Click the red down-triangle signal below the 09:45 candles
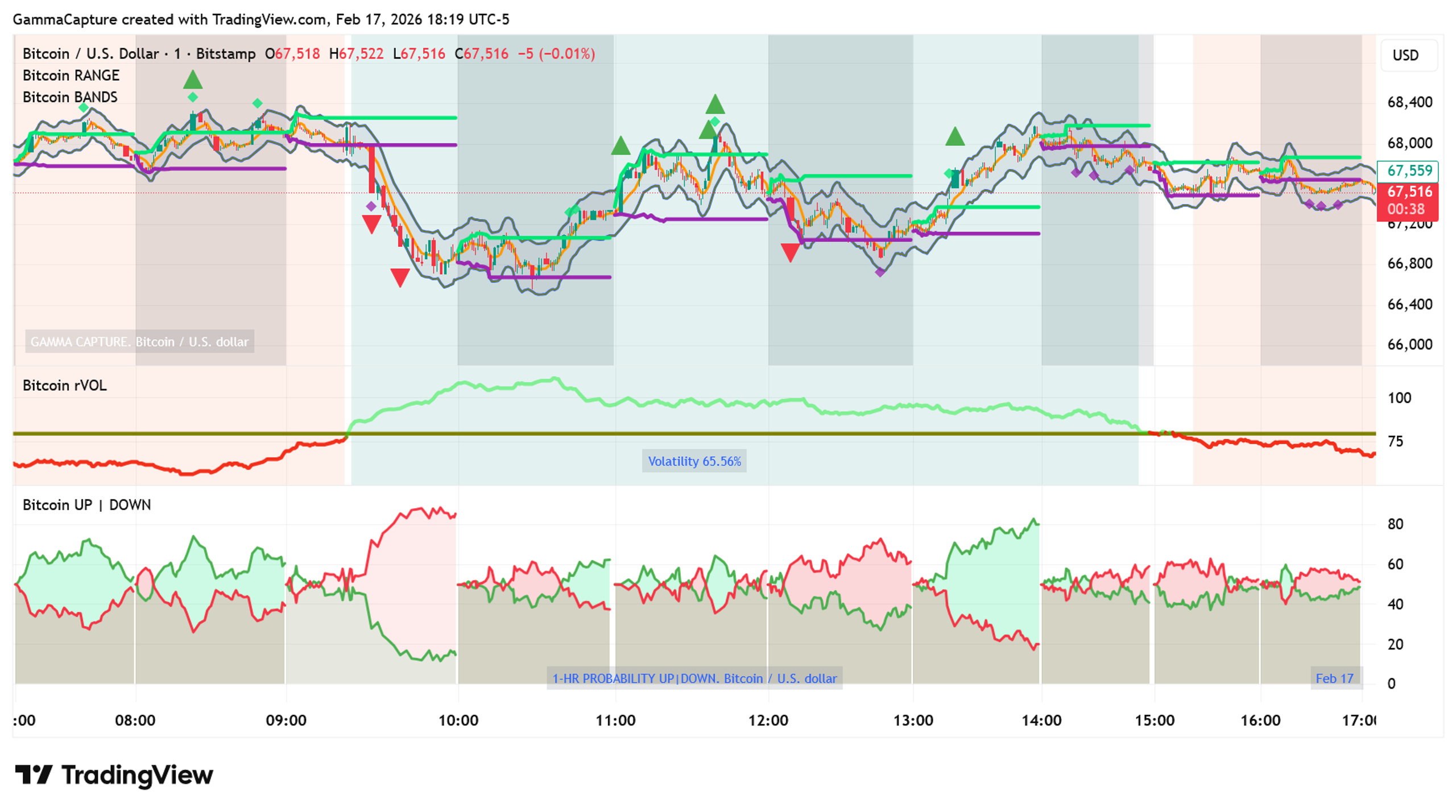This screenshot has width=1456, height=812. point(400,277)
